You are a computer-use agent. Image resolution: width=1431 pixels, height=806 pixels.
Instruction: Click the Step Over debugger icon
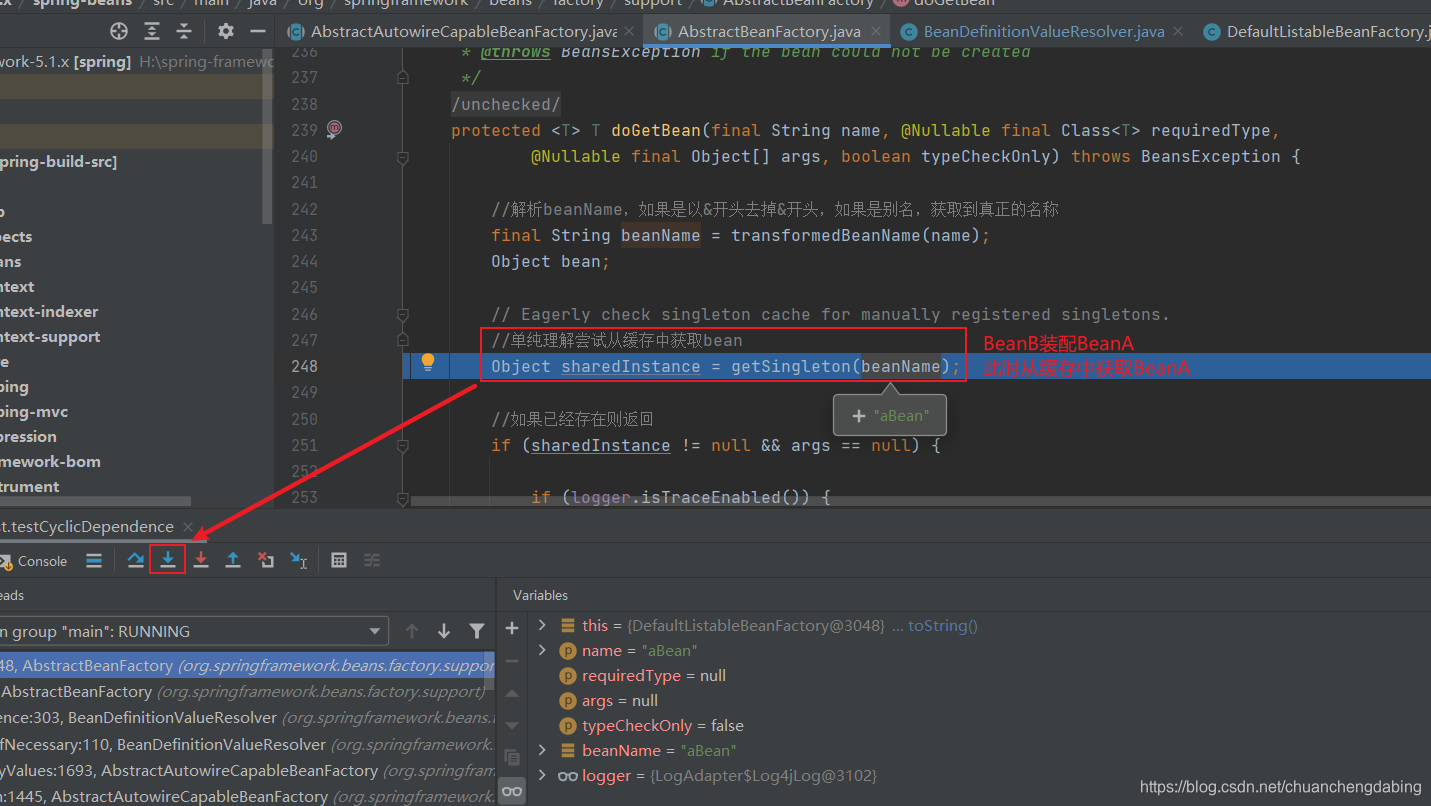tap(136, 560)
